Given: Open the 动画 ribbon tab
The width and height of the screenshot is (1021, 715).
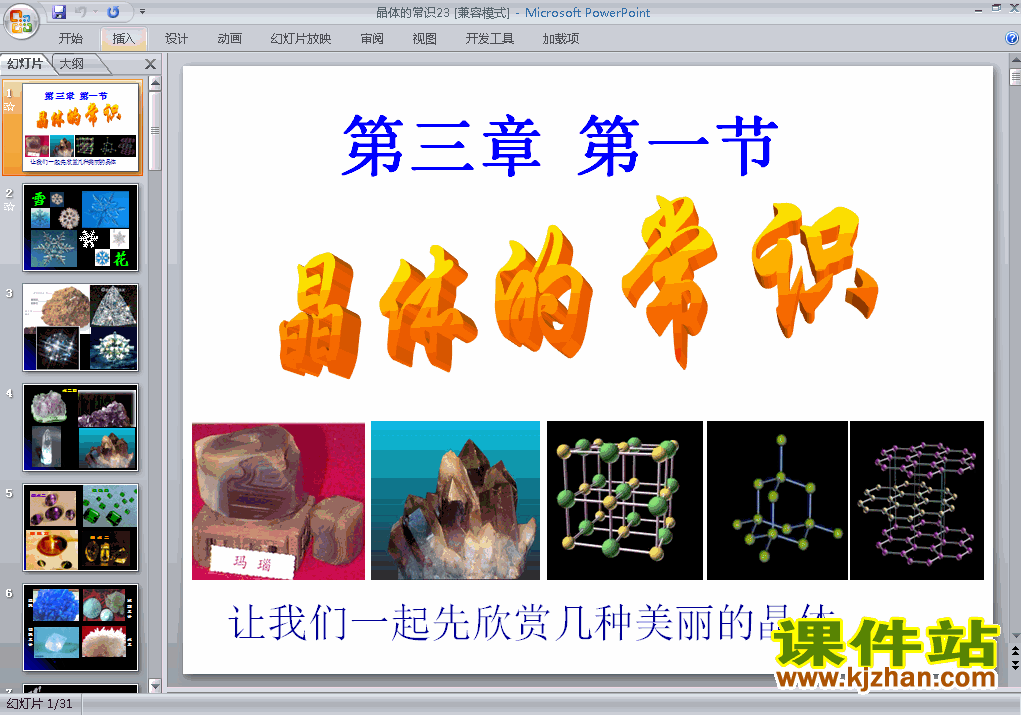Looking at the screenshot, I should 229,38.
